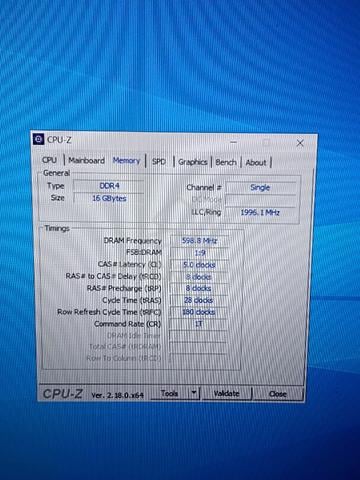The width and height of the screenshot is (360, 480).
Task: Click the tRP 8 clocks value
Action: [x=199, y=288]
